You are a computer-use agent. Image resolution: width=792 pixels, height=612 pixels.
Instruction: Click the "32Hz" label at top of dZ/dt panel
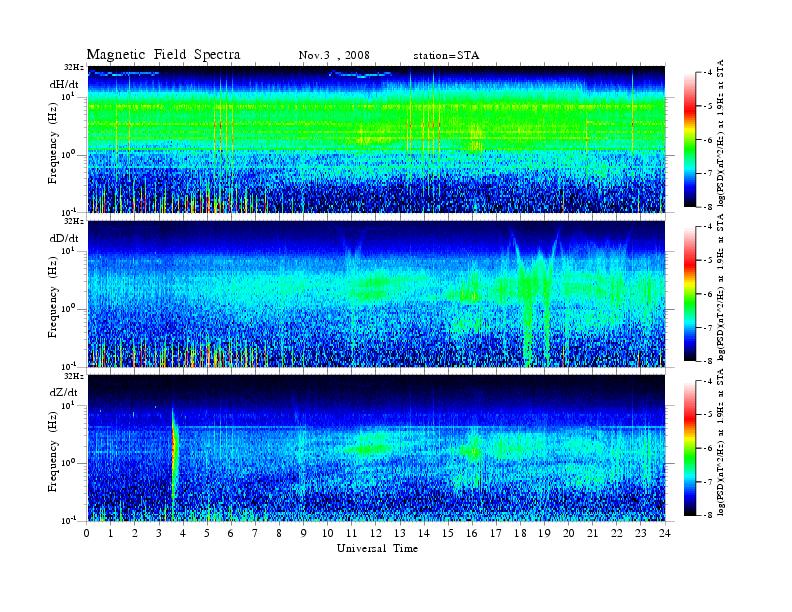pos(74,376)
